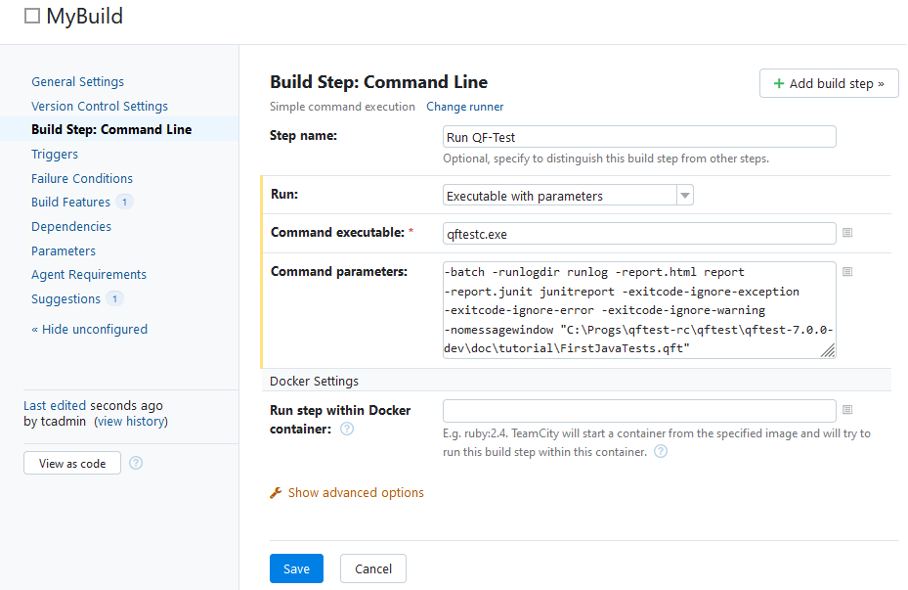The height and width of the screenshot is (590, 908).
Task: Click the MyBuild square icon in header
Action: coord(32,16)
